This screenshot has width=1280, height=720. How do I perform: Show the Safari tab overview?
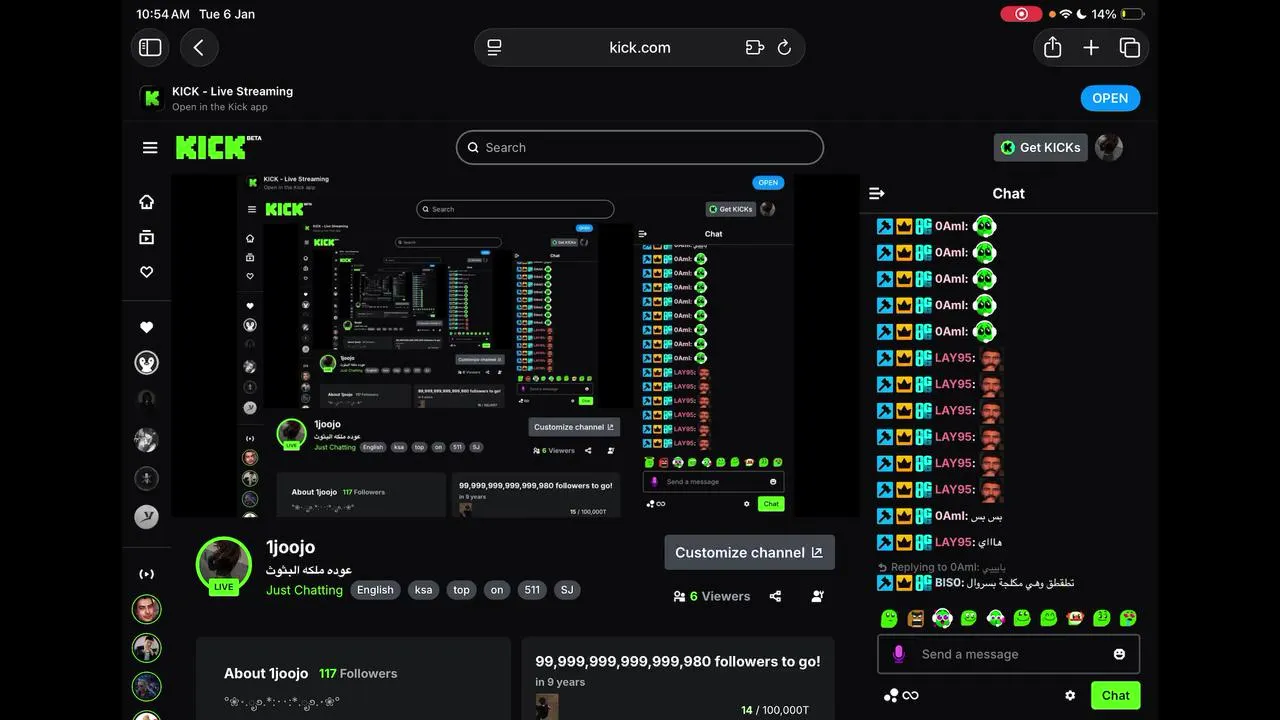[x=1130, y=47]
